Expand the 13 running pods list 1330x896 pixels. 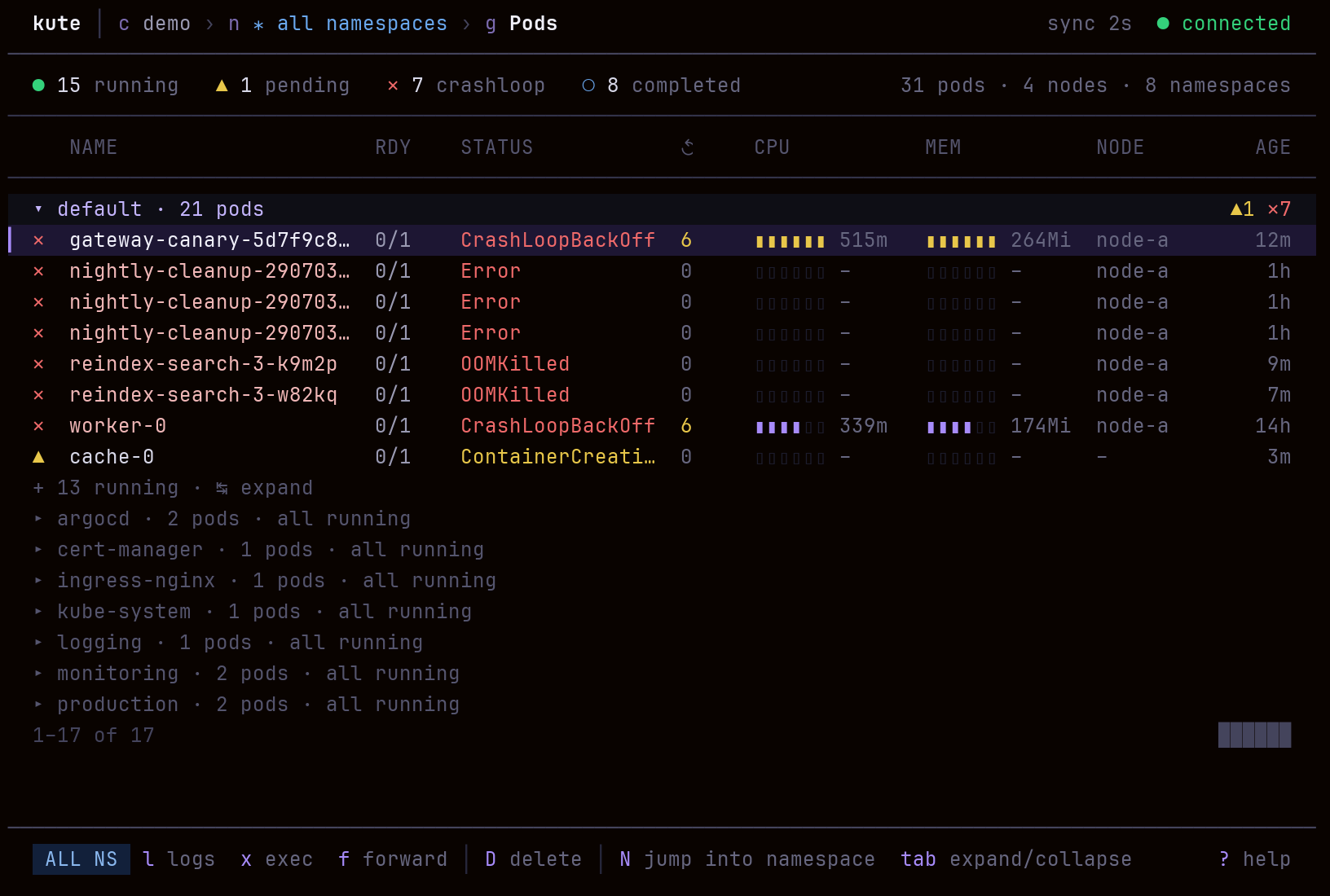[x=173, y=488]
